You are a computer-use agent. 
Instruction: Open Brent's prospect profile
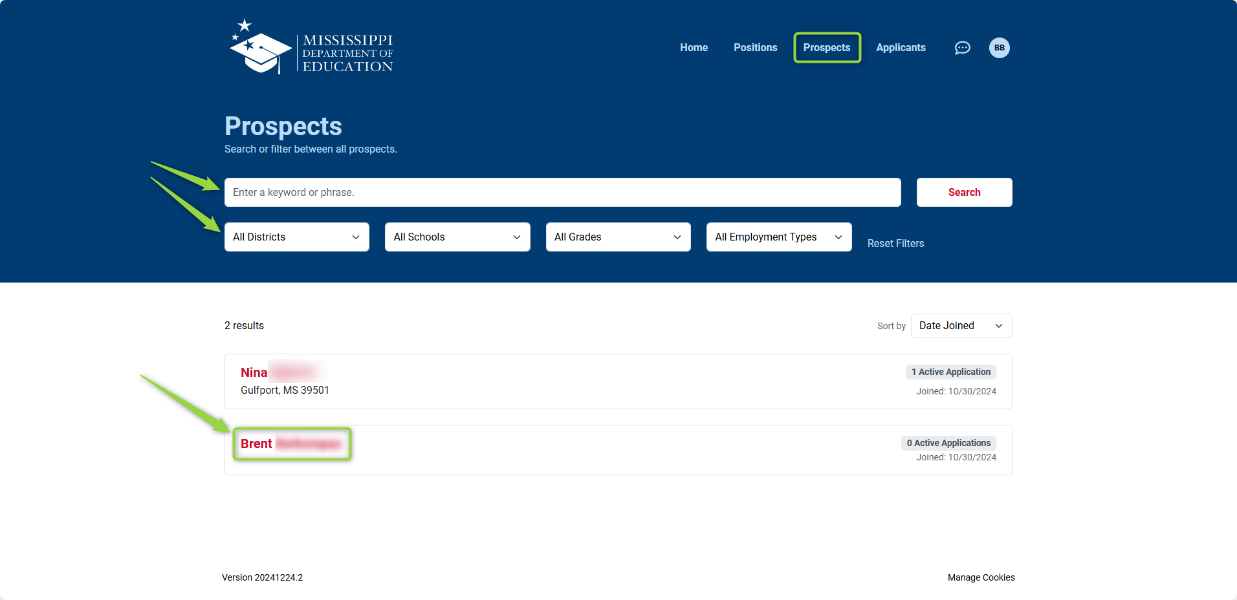(290, 443)
